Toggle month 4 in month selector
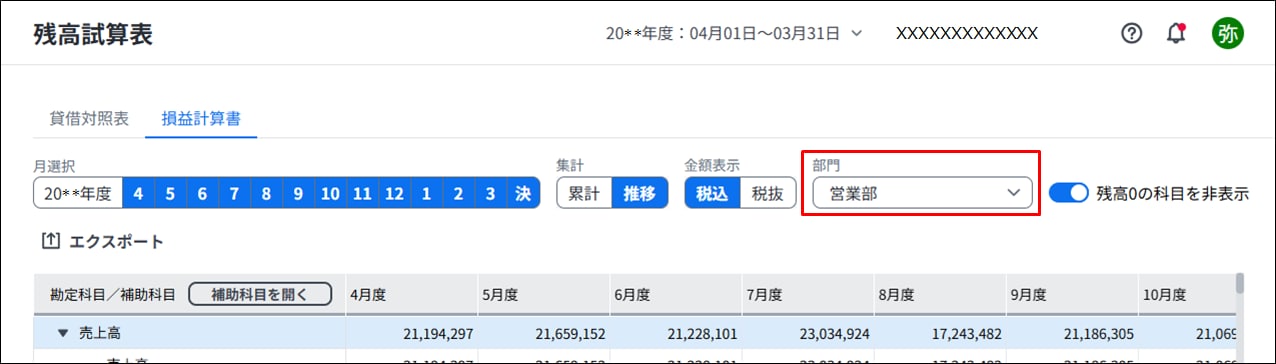This screenshot has height=364, width=1276. pyautogui.click(x=138, y=193)
